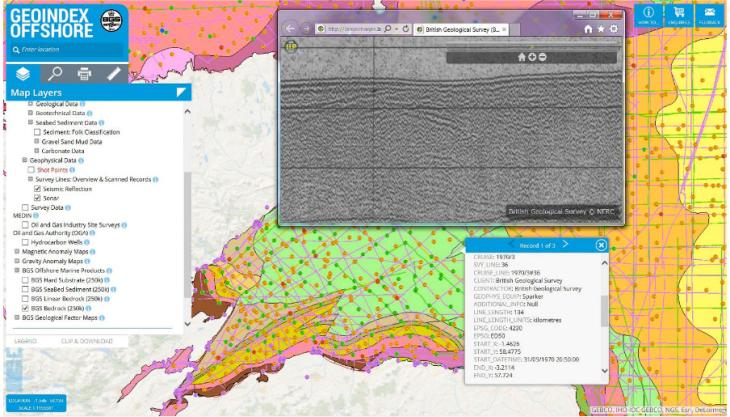The image size is (730, 417).
Task: Select the pencil draw tool
Action: pyautogui.click(x=114, y=74)
